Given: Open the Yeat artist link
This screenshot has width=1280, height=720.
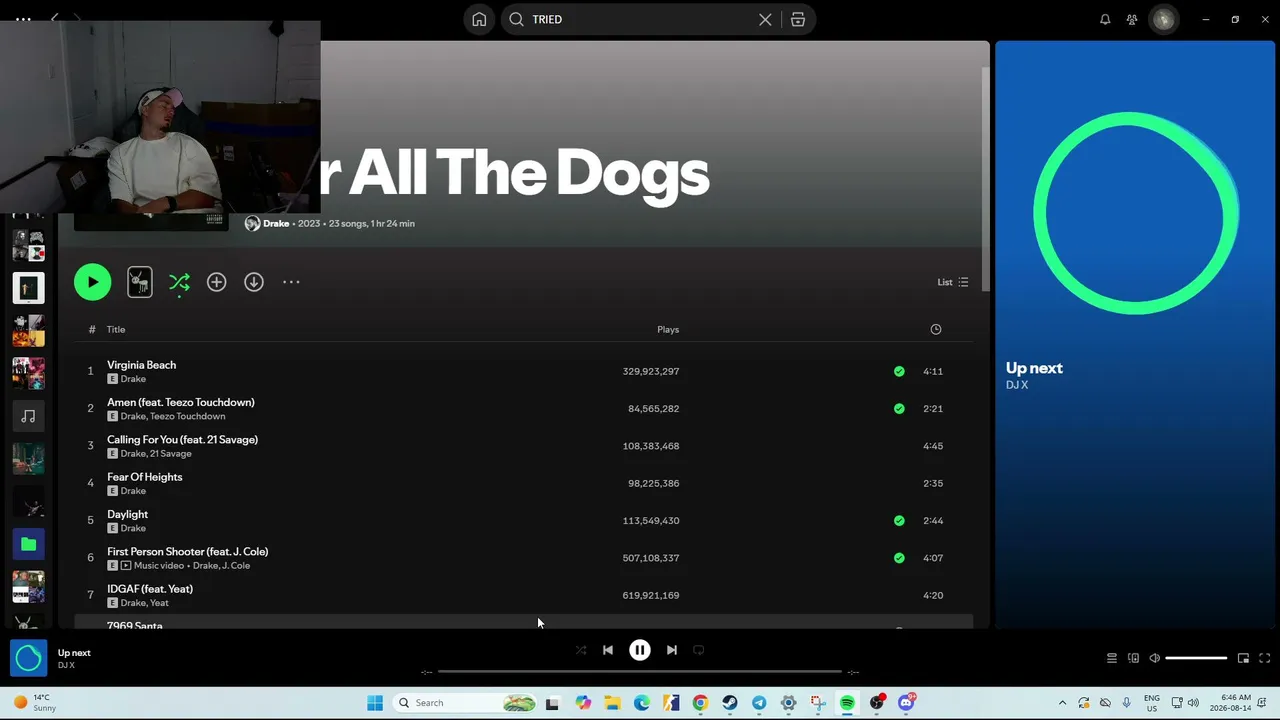Looking at the screenshot, I should pos(159,603).
